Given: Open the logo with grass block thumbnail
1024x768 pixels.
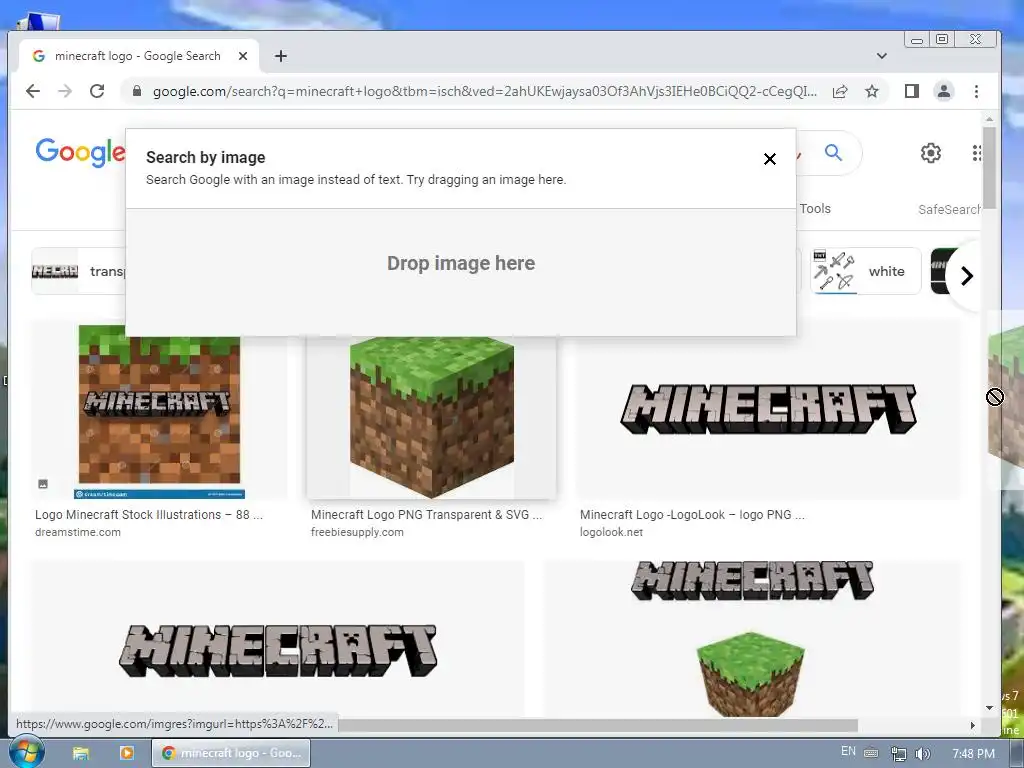Looking at the screenshot, I should point(752,639).
